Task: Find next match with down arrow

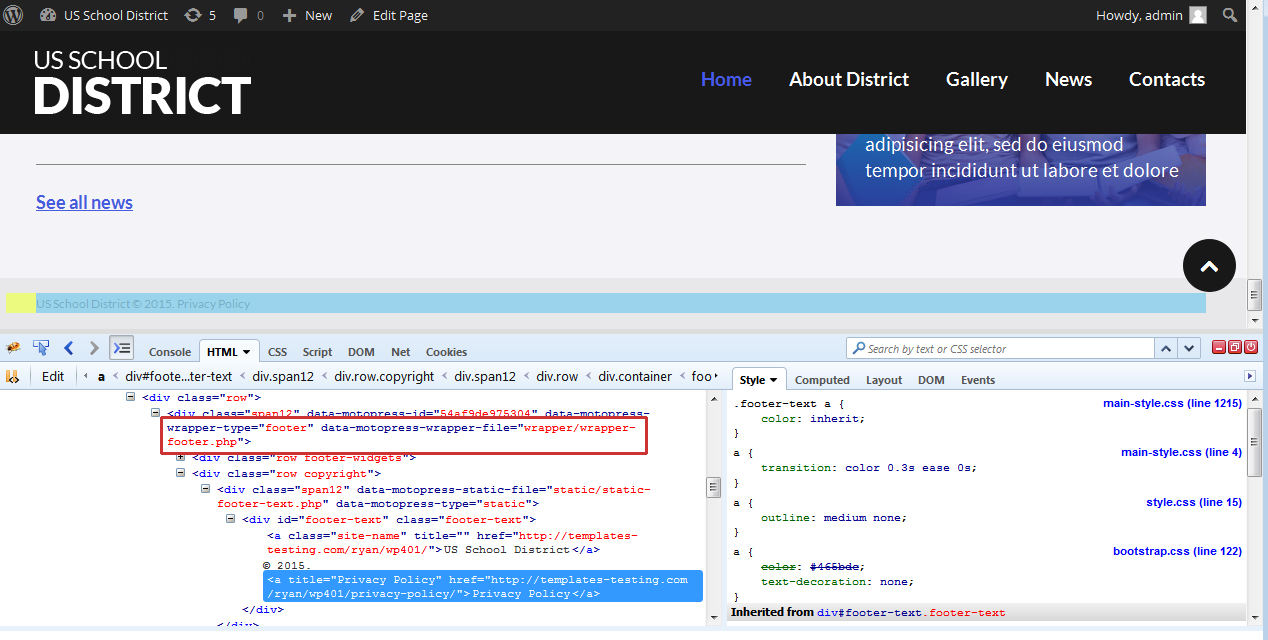Action: [1189, 348]
